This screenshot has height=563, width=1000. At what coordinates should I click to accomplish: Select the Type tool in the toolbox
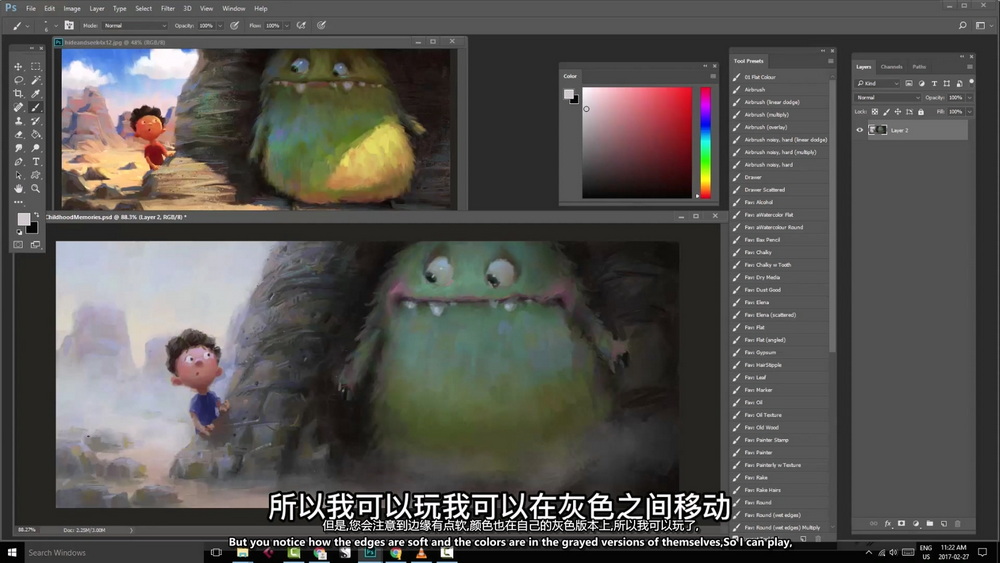36,161
